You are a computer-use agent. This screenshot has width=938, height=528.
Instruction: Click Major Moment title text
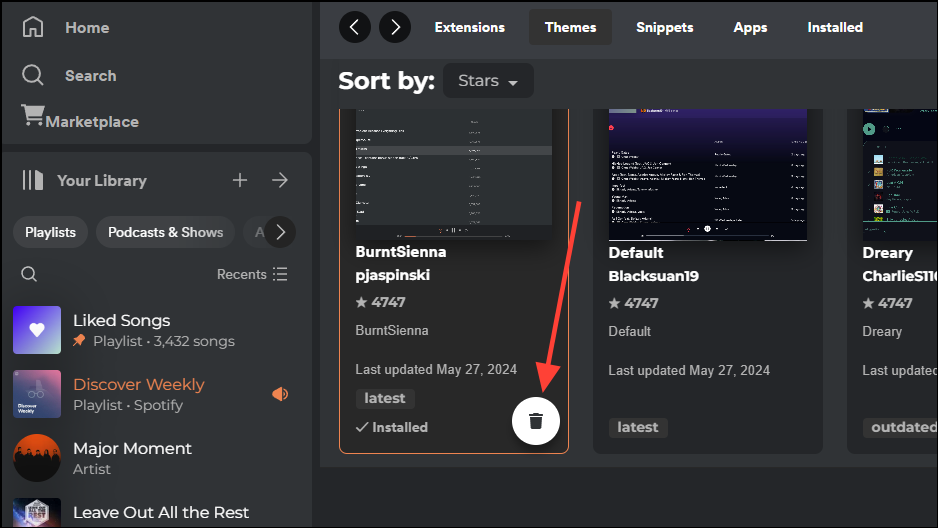(132, 448)
